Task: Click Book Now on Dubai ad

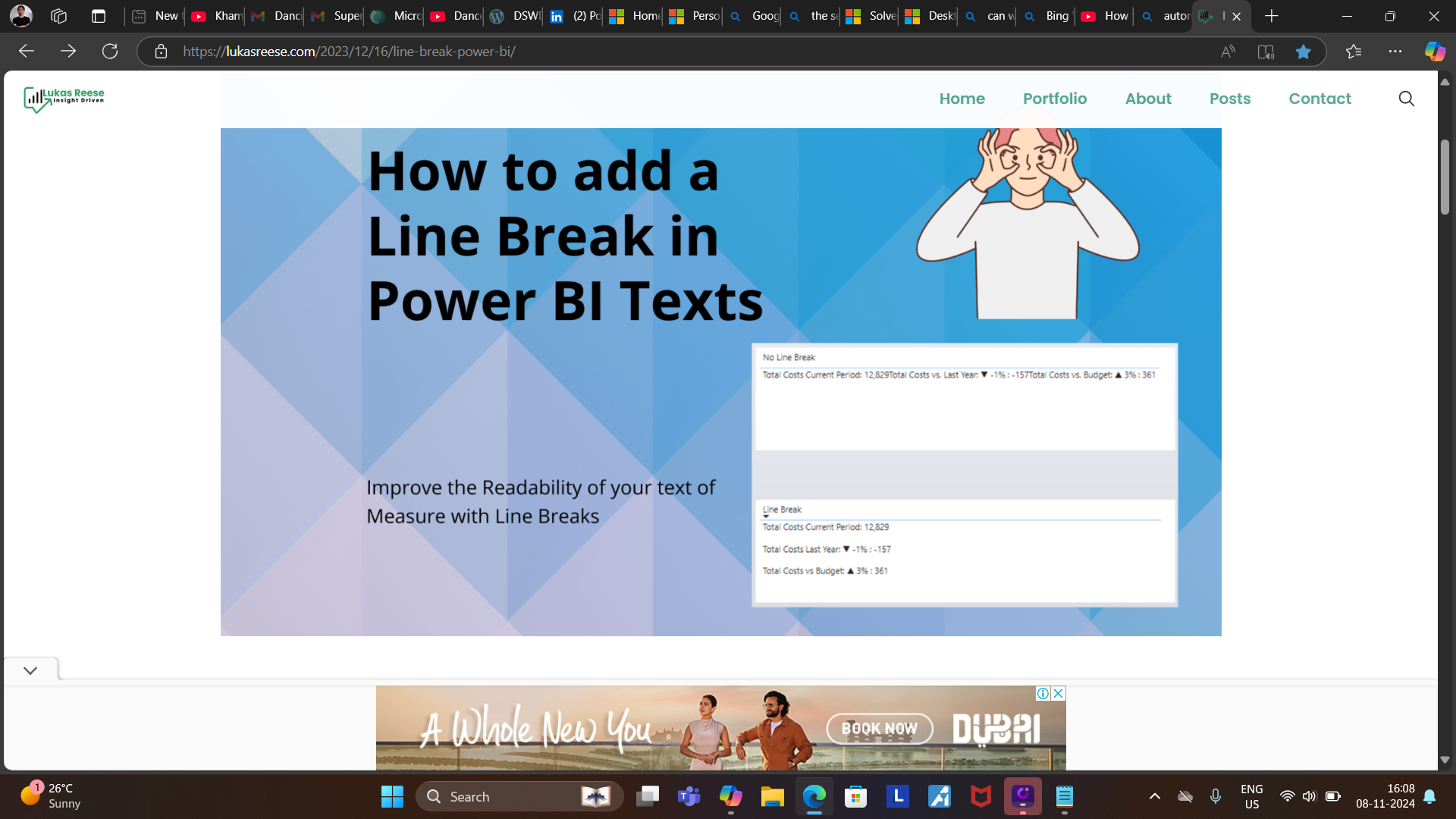Action: (x=880, y=729)
